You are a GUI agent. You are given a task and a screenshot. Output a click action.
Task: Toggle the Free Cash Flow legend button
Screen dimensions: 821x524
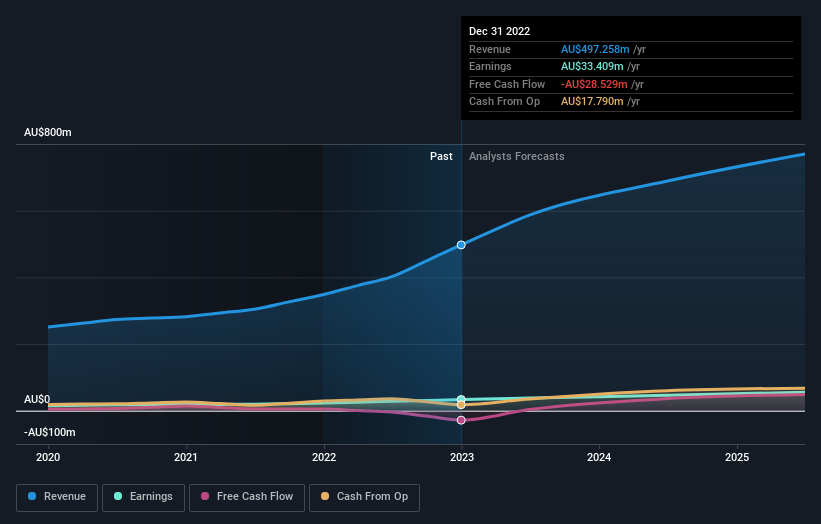[247, 497]
